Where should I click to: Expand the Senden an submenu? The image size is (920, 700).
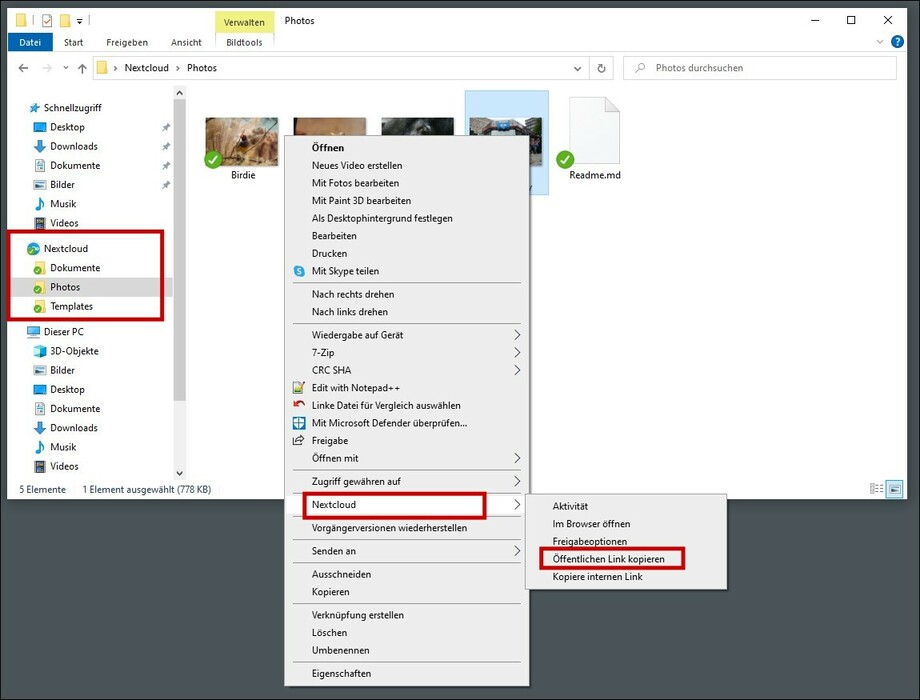[517, 551]
